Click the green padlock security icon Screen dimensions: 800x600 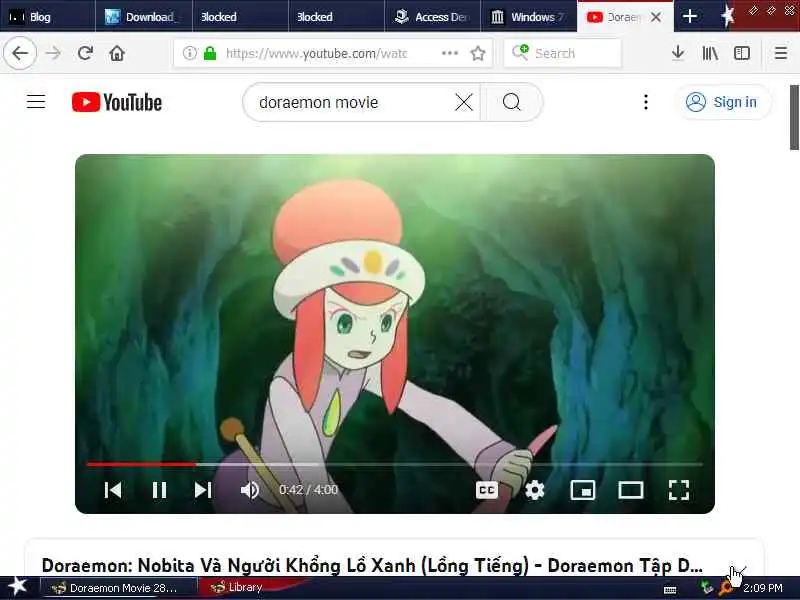click(x=210, y=53)
